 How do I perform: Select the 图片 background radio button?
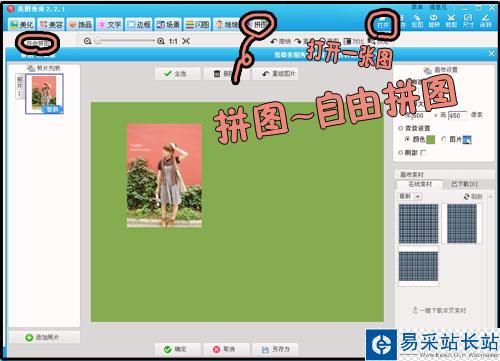pos(444,139)
